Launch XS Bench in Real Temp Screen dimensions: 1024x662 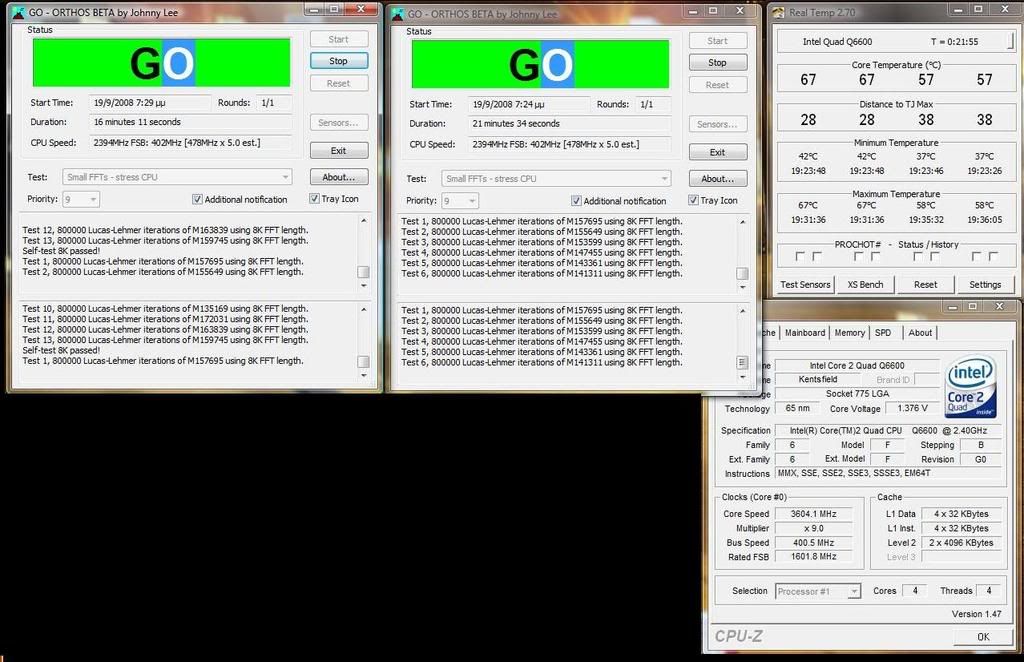coord(865,285)
